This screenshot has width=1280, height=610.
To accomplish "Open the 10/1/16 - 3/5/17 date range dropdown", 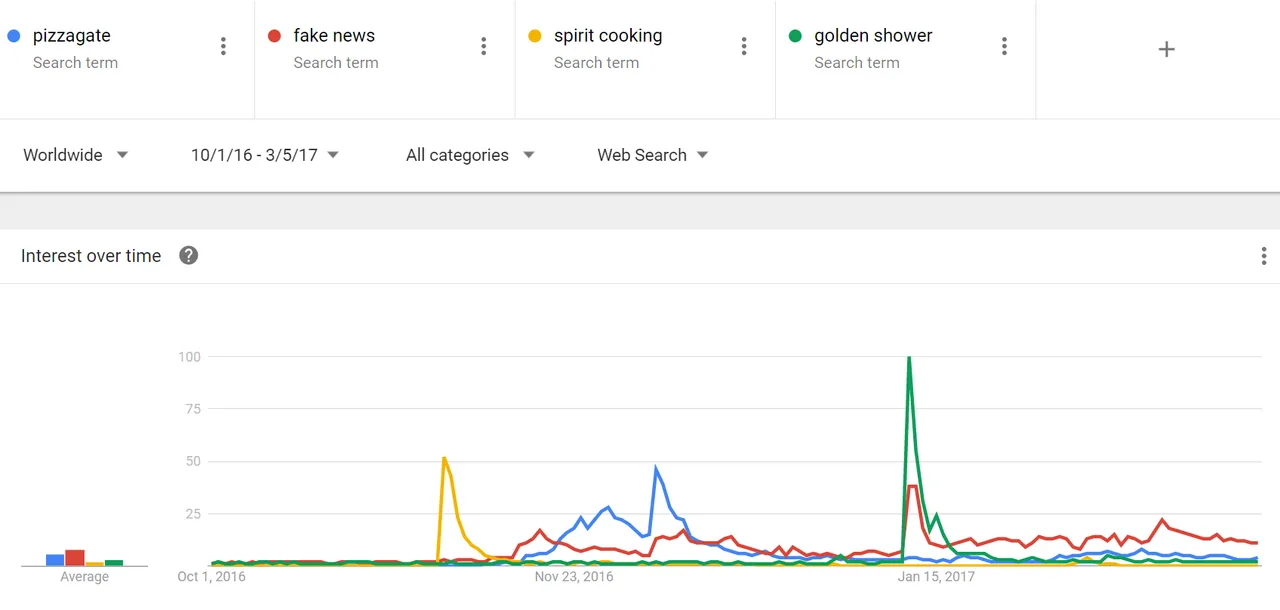I will [265, 155].
